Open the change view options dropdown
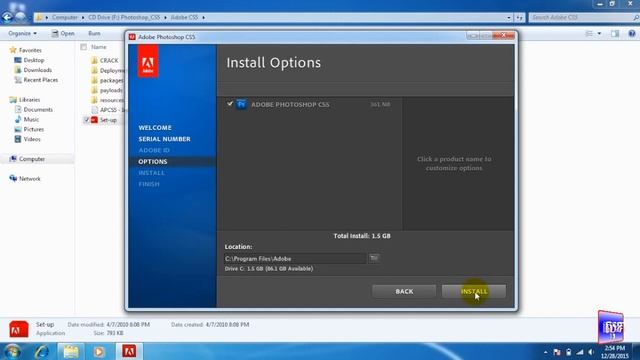Image resolution: width=640 pixels, height=360 pixels. point(599,33)
